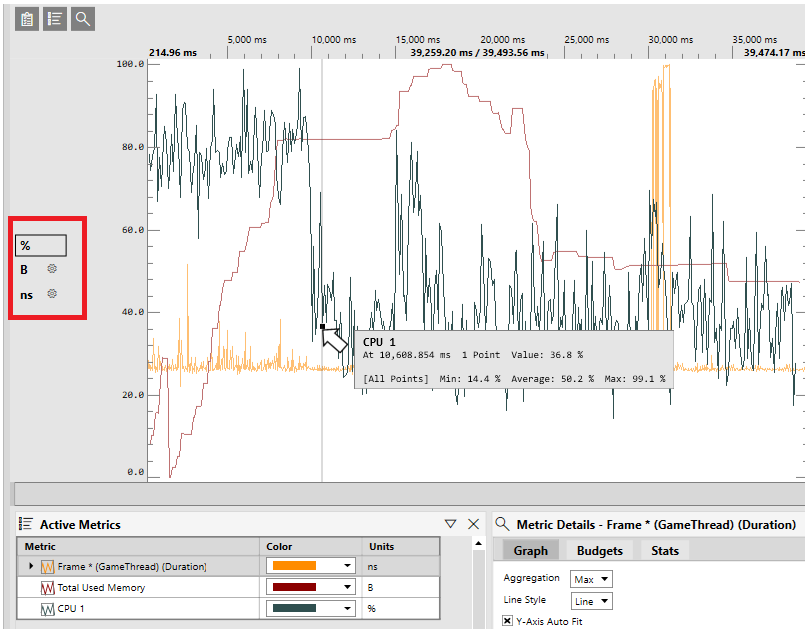Click the horizontal scrollbar below the graph
Viewport: 809px width, 638px height.
(409, 494)
